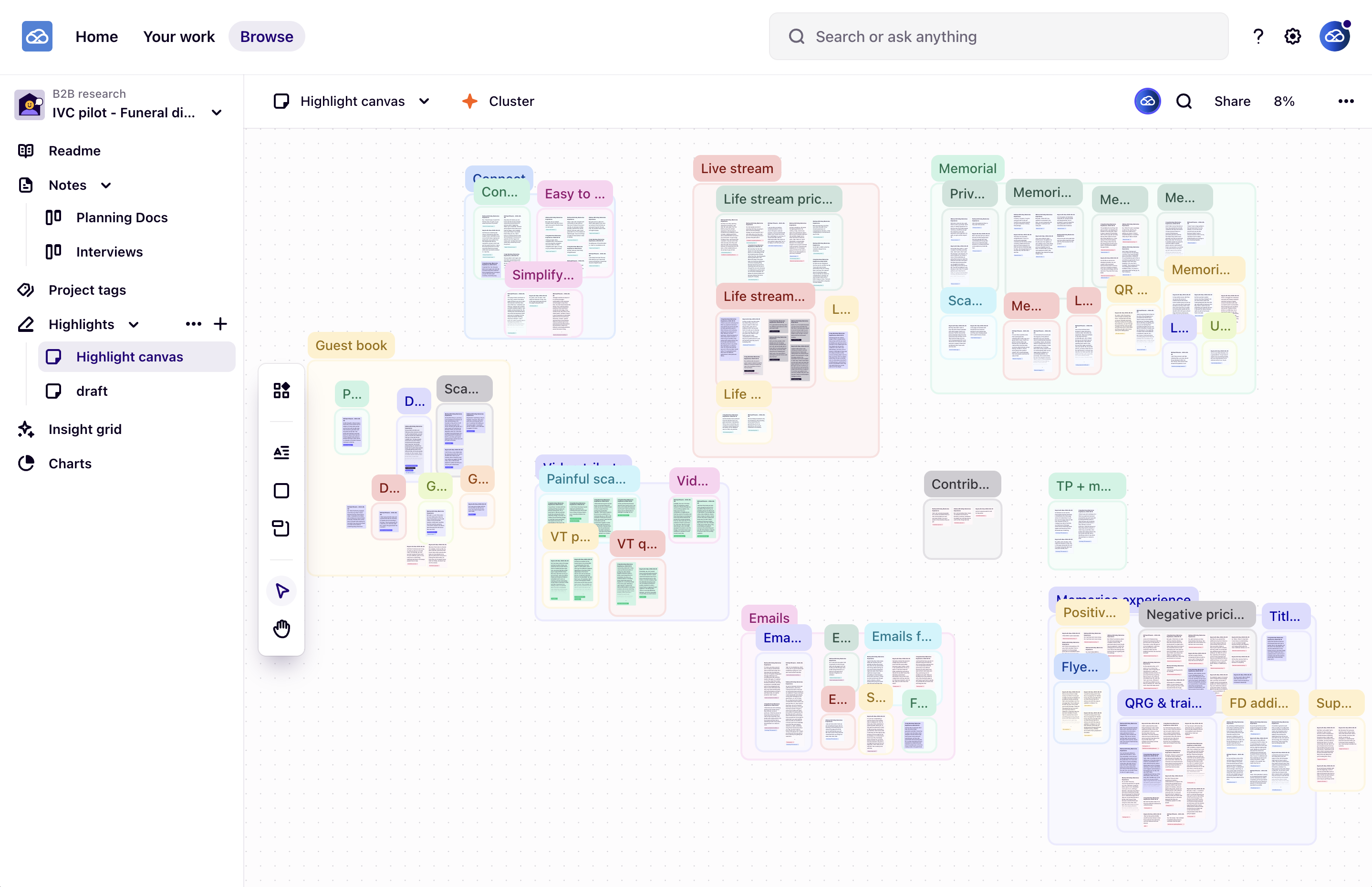This screenshot has height=887, width=1372.
Task: Open the help question mark icon
Action: [x=1258, y=36]
